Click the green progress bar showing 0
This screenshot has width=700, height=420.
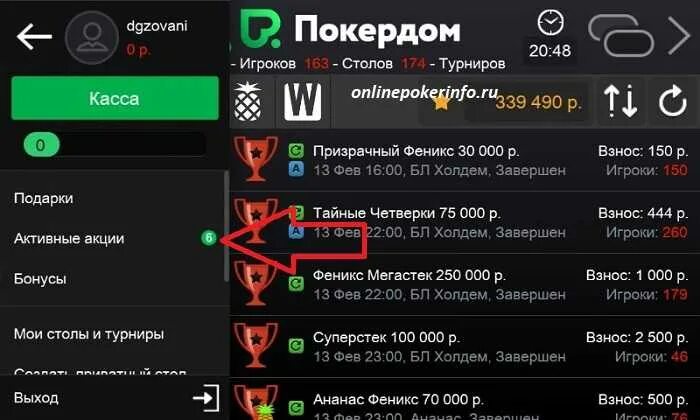point(115,145)
